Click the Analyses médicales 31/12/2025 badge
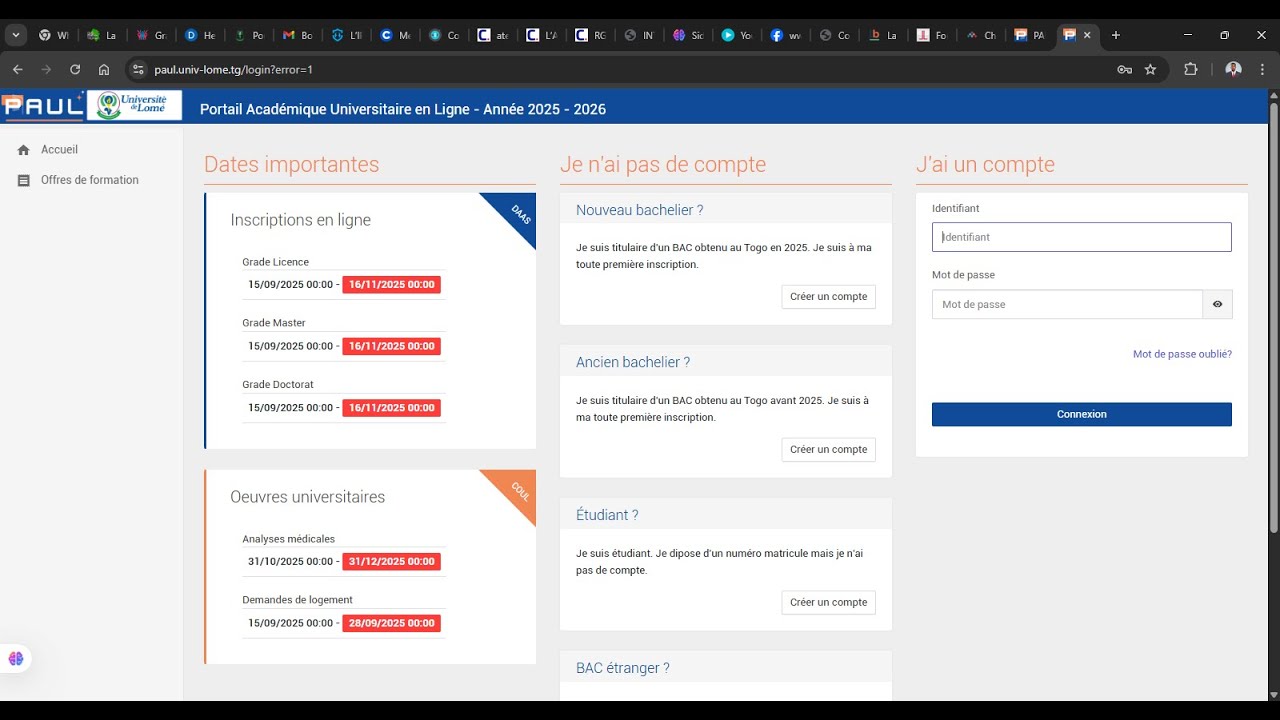 click(x=391, y=562)
